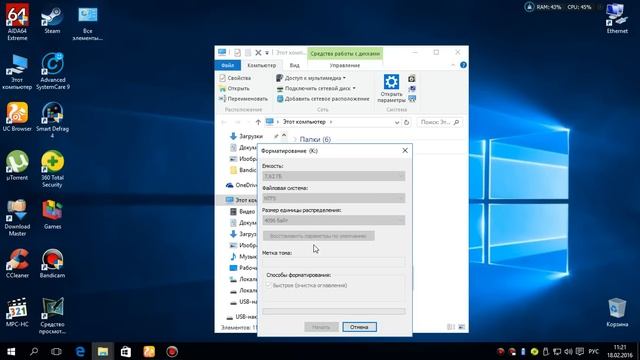The image size is (640, 360).
Task: Select 'OneDrive' in navigation pane
Action: pos(242,185)
